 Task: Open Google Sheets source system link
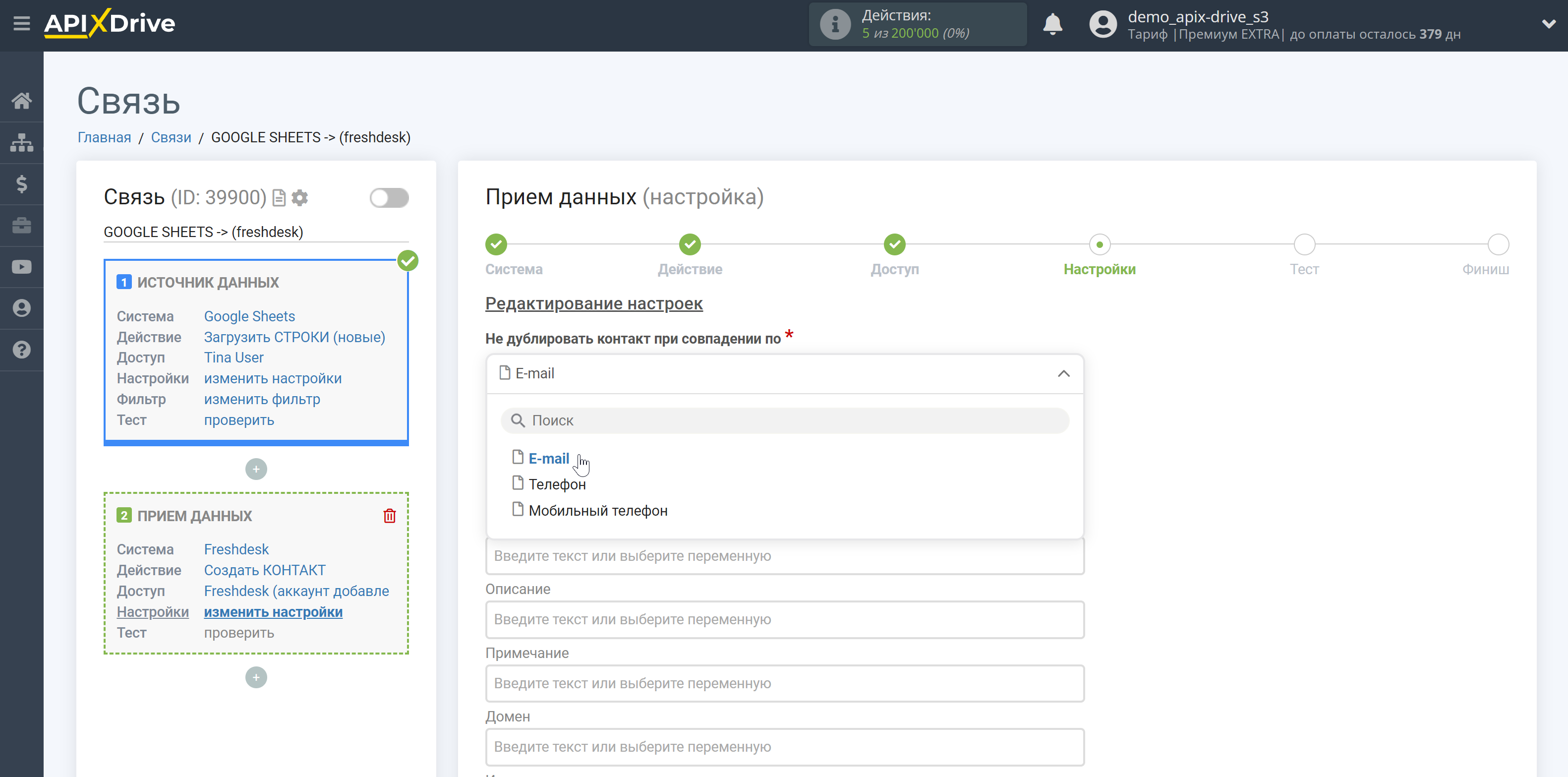click(249, 316)
